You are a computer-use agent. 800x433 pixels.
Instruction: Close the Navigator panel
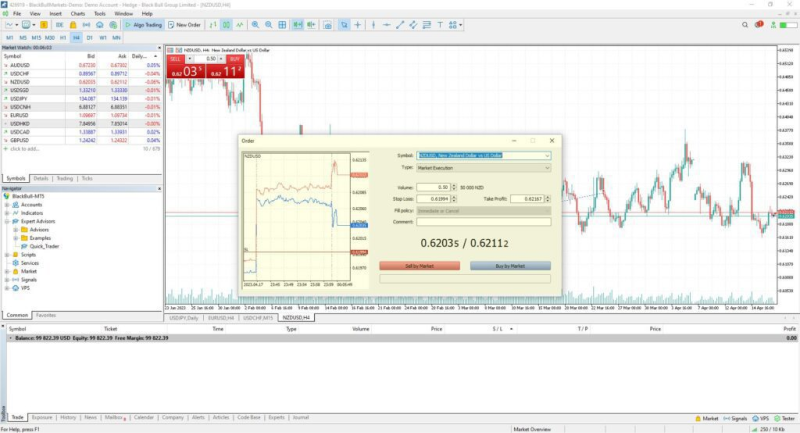tap(158, 188)
